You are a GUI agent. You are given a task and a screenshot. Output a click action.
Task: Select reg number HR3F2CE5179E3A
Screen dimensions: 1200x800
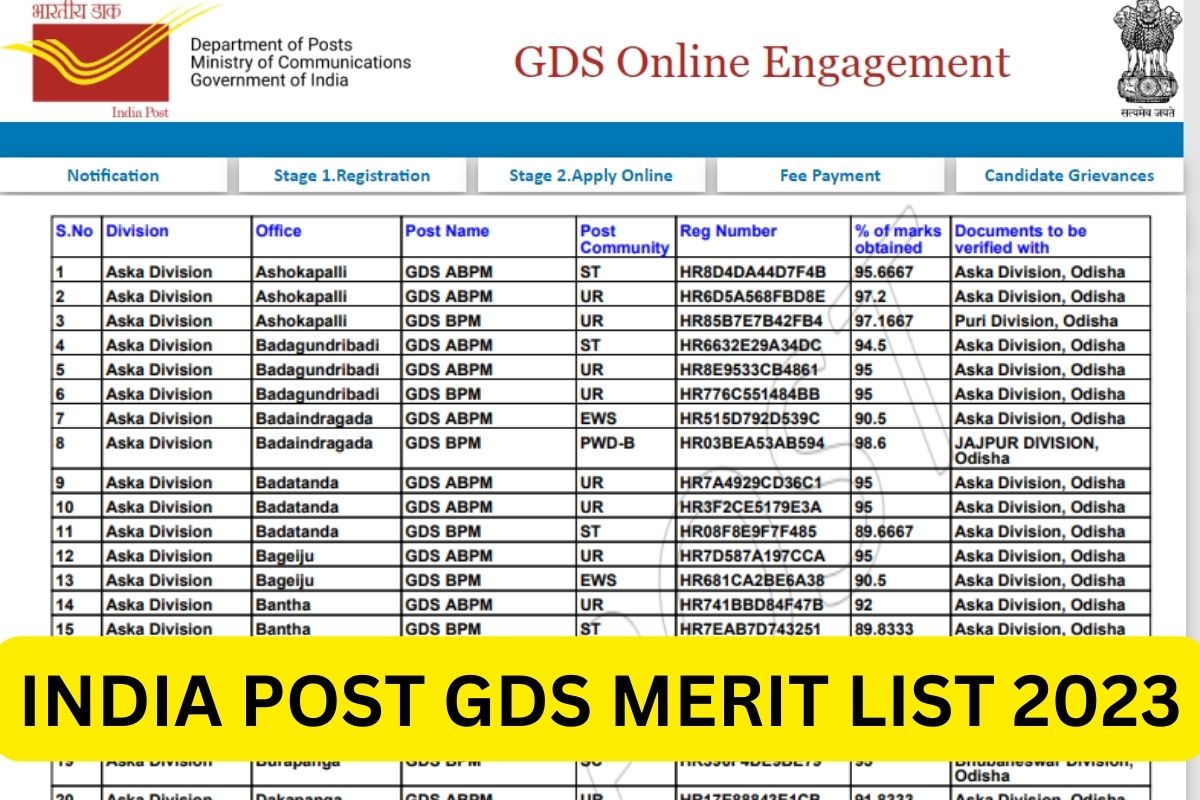[752, 507]
